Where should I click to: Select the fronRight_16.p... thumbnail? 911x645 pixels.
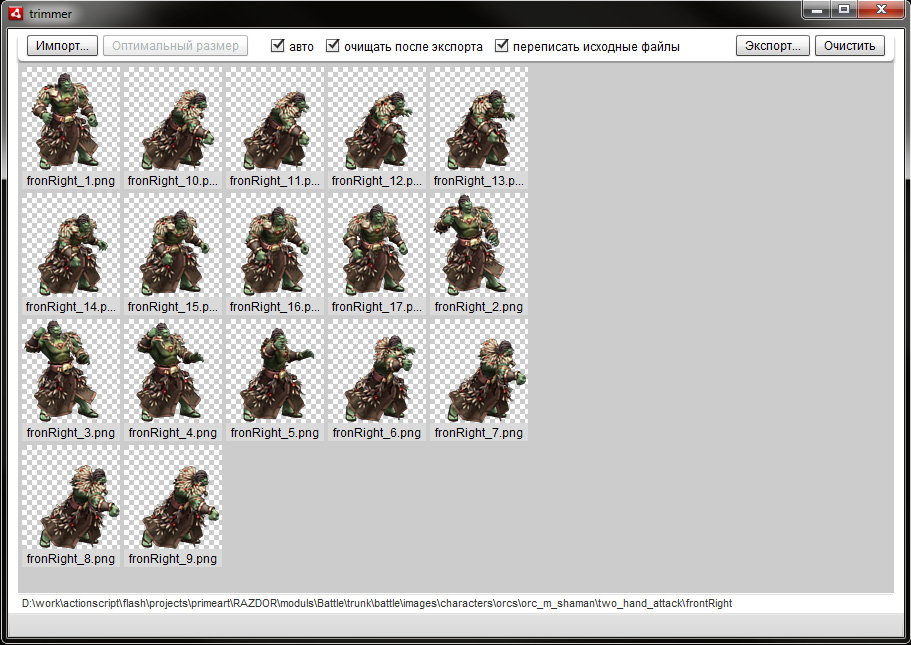click(275, 253)
